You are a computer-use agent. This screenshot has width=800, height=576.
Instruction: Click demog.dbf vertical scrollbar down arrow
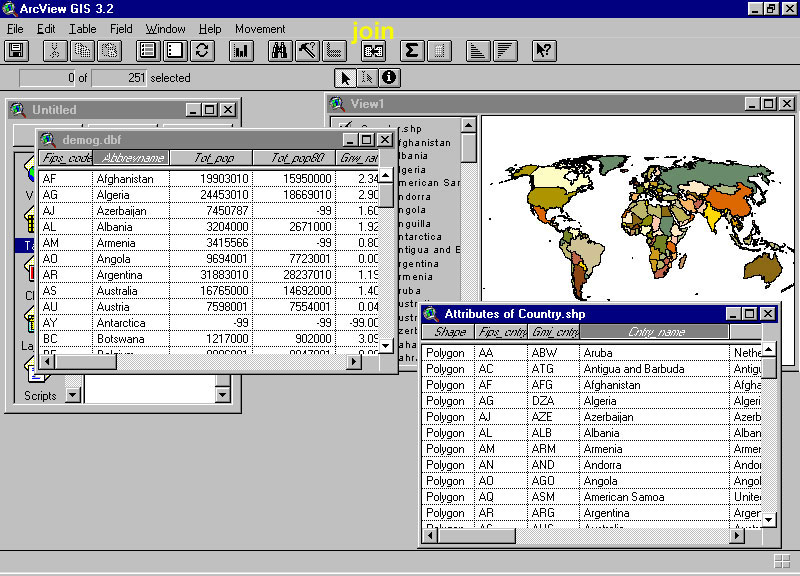click(x=386, y=346)
